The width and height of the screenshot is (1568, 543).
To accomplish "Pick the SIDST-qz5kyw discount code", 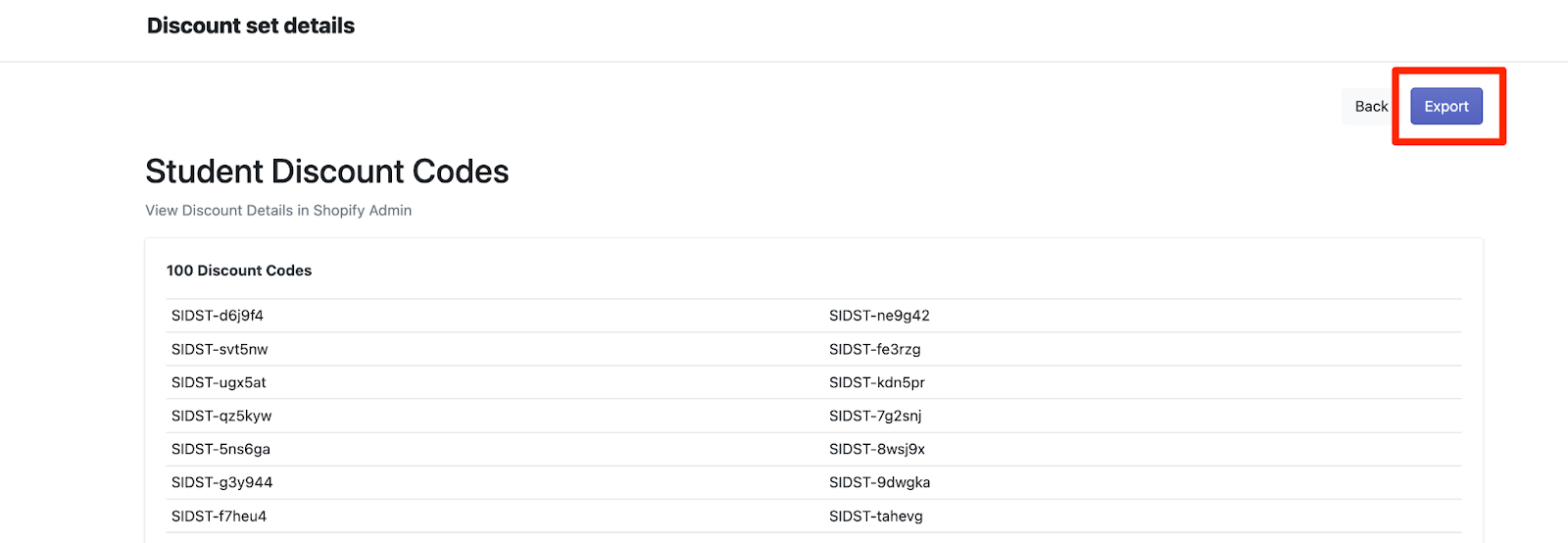I will [221, 416].
